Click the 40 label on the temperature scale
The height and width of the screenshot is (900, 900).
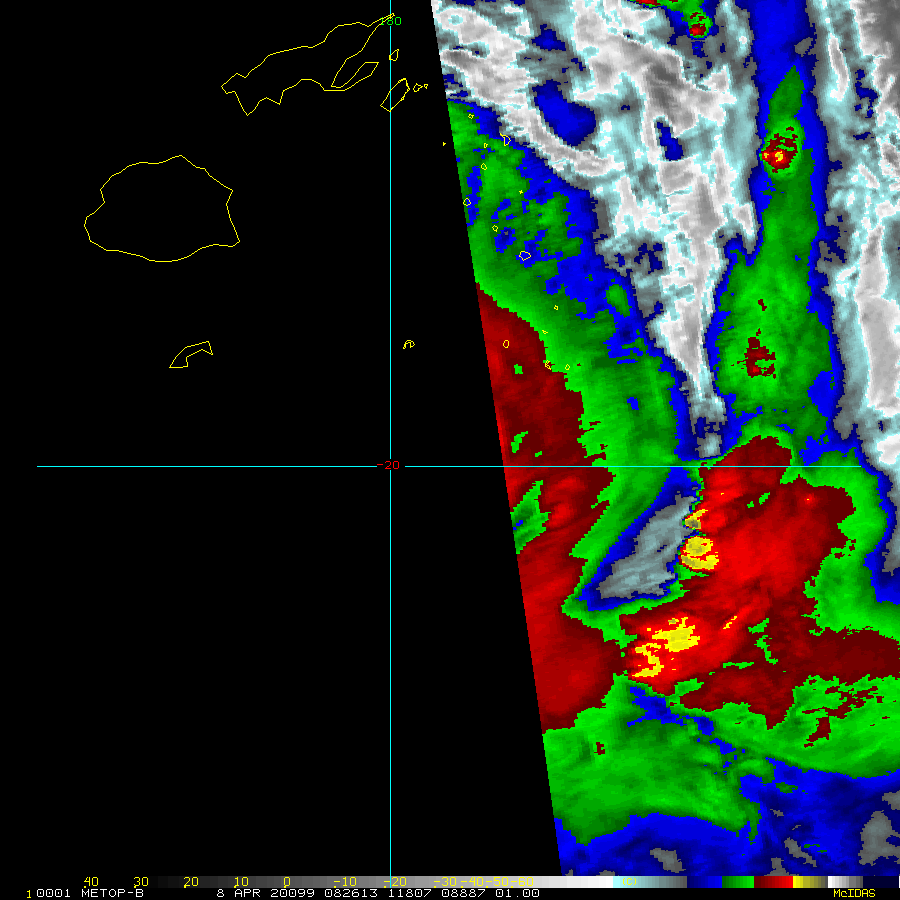90,881
